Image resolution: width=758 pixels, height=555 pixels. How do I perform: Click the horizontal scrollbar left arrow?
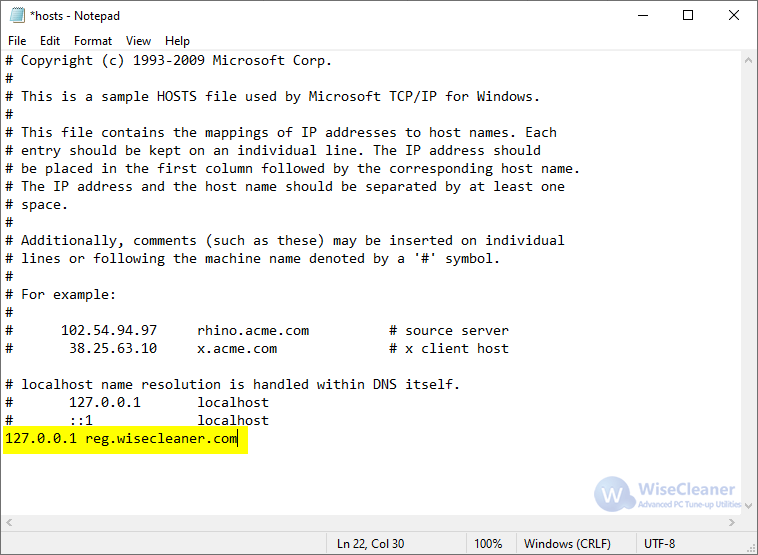pos(9,523)
